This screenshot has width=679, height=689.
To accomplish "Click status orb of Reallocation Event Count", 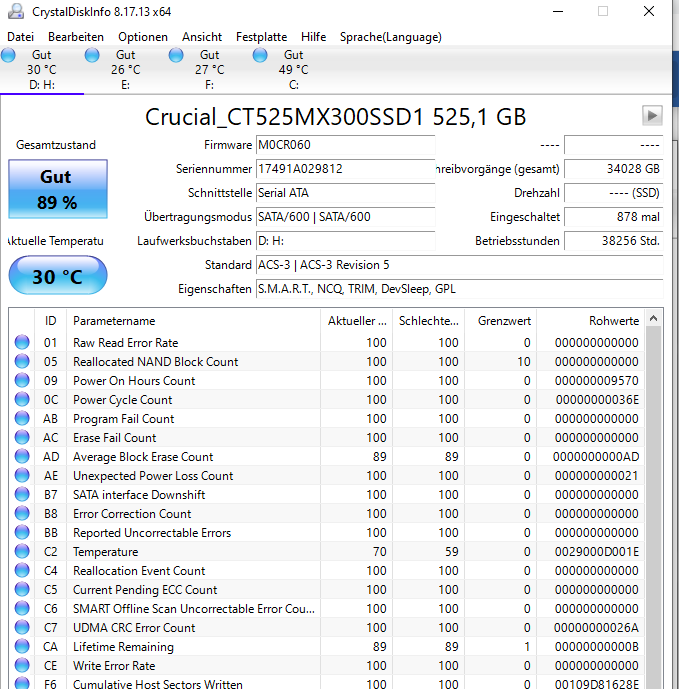I will [x=22, y=570].
